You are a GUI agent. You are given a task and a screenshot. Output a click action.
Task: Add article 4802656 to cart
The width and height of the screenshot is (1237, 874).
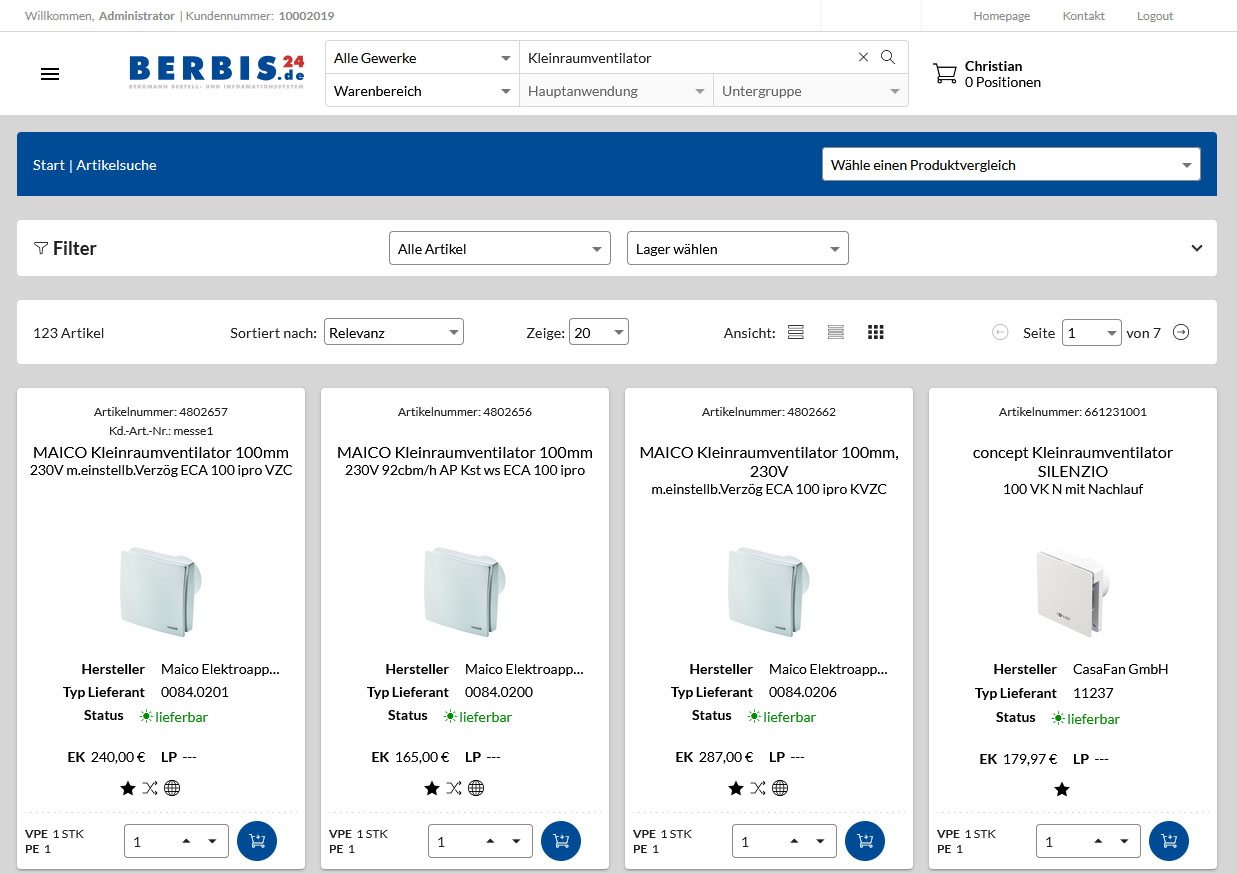click(x=561, y=841)
